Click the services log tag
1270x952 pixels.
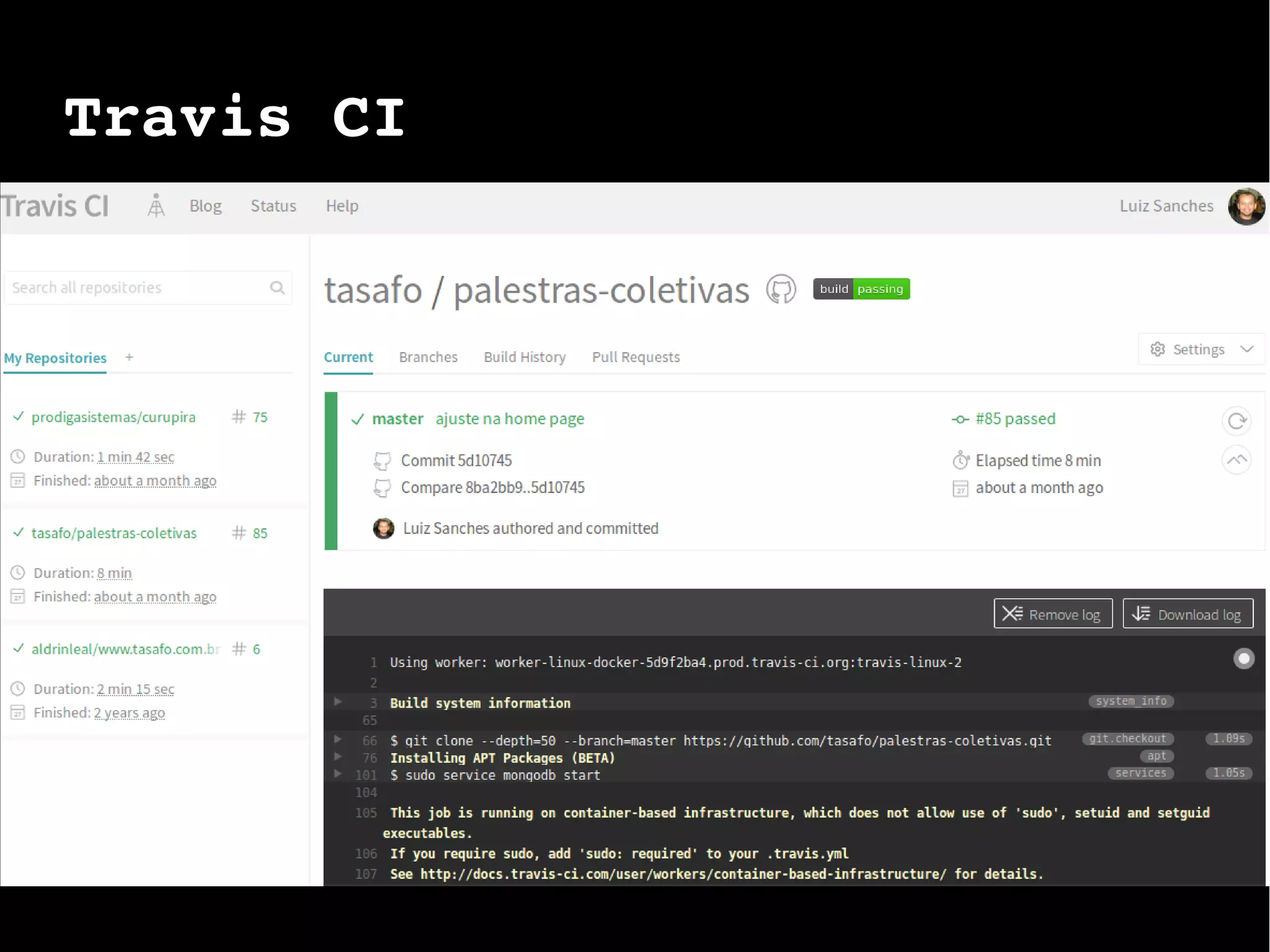click(1141, 773)
